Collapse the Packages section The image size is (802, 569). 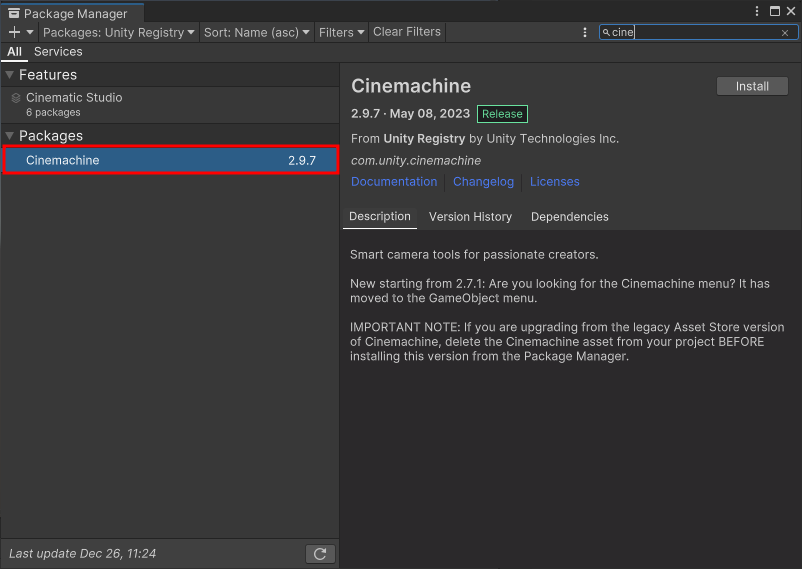click(x=9, y=136)
